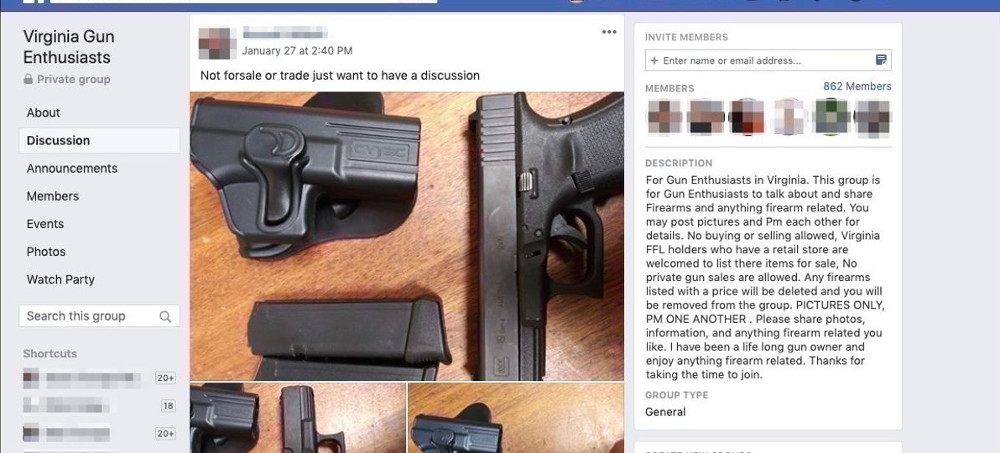Open the About section
This screenshot has width=1000, height=453.
tap(43, 112)
